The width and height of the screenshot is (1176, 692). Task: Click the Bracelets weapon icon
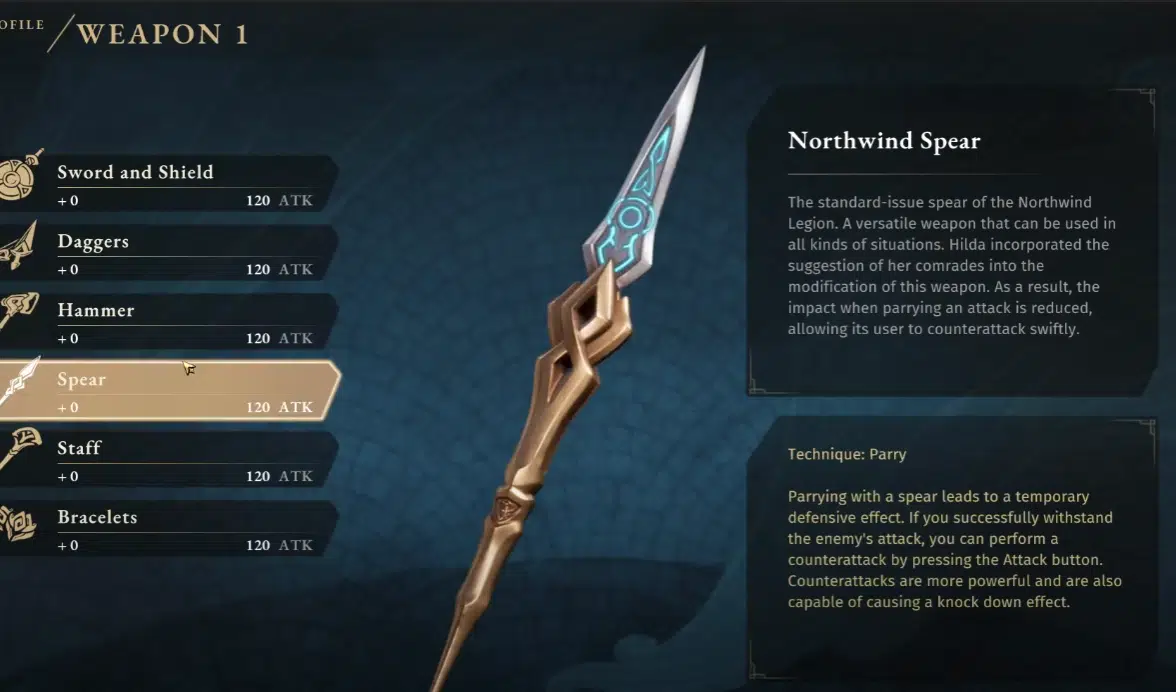19,522
